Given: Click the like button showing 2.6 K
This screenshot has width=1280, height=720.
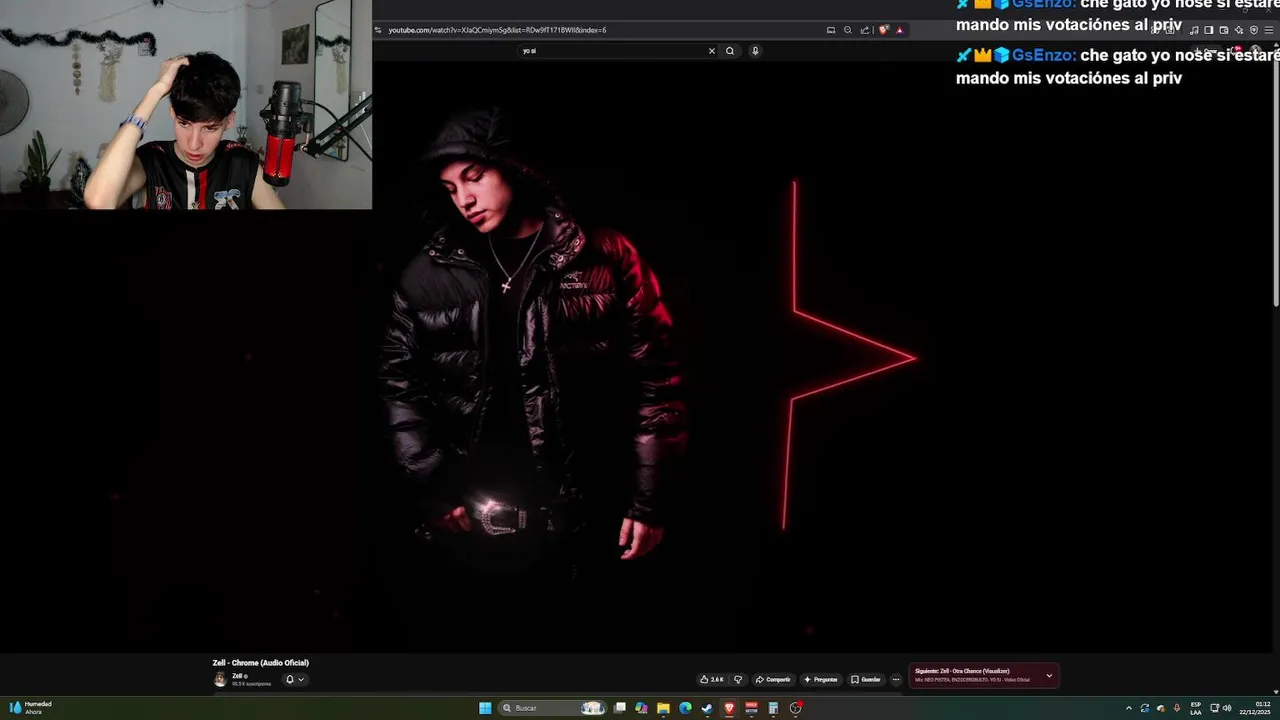Looking at the screenshot, I should coord(711,679).
